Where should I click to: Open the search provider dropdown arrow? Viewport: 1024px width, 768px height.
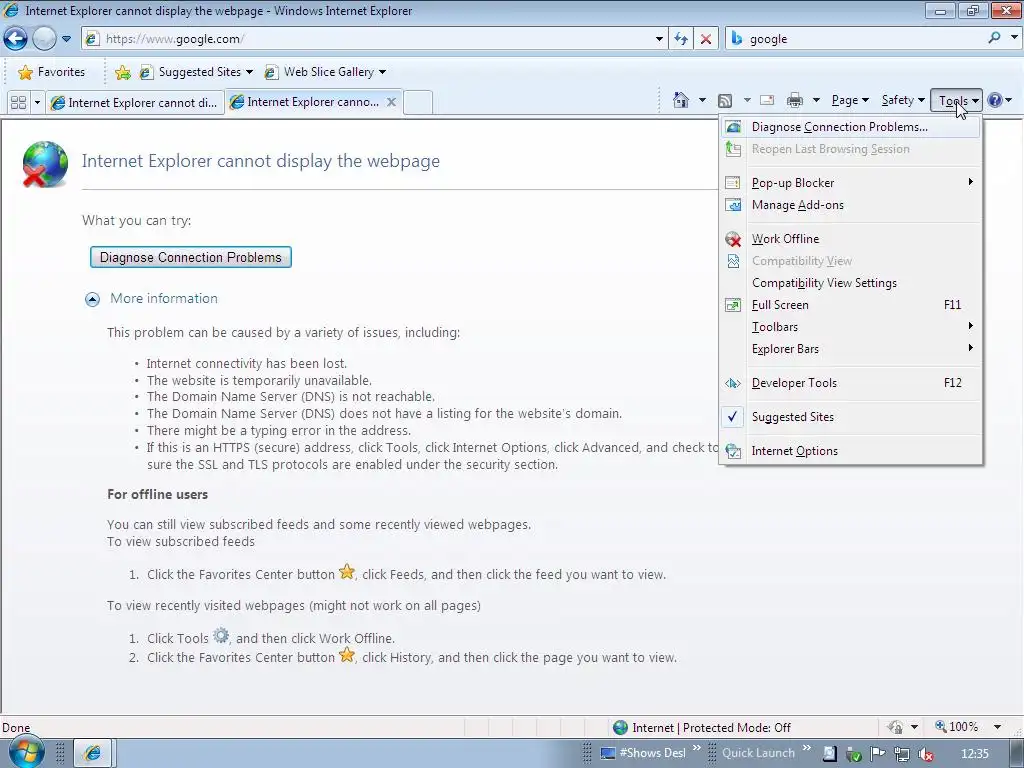[x=1014, y=38]
